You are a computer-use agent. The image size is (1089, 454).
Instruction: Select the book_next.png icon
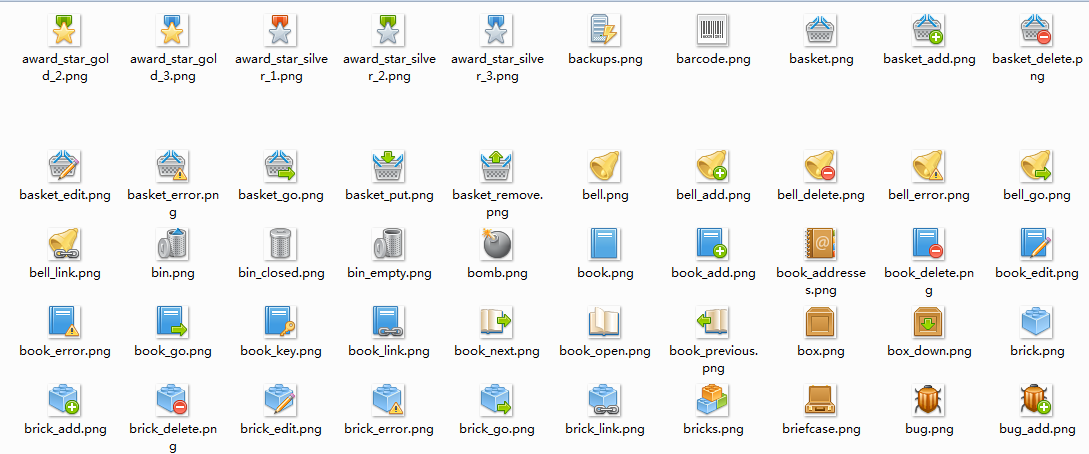coord(497,321)
